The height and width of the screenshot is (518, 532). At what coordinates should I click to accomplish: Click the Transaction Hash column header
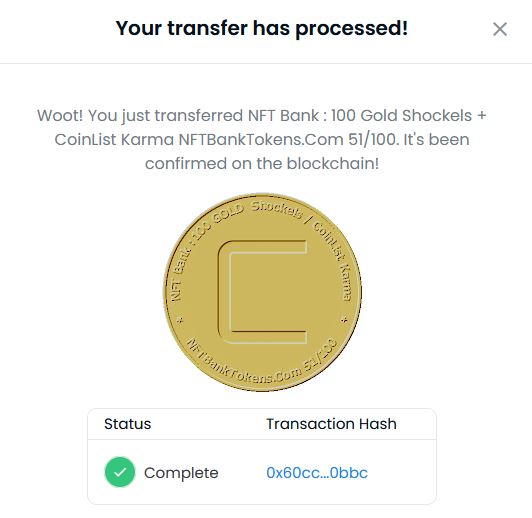tap(331, 424)
